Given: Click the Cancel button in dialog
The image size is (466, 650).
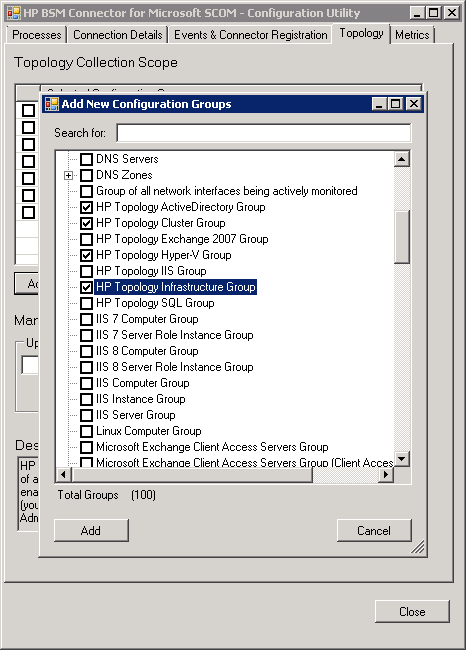Looking at the screenshot, I should coord(374,531).
